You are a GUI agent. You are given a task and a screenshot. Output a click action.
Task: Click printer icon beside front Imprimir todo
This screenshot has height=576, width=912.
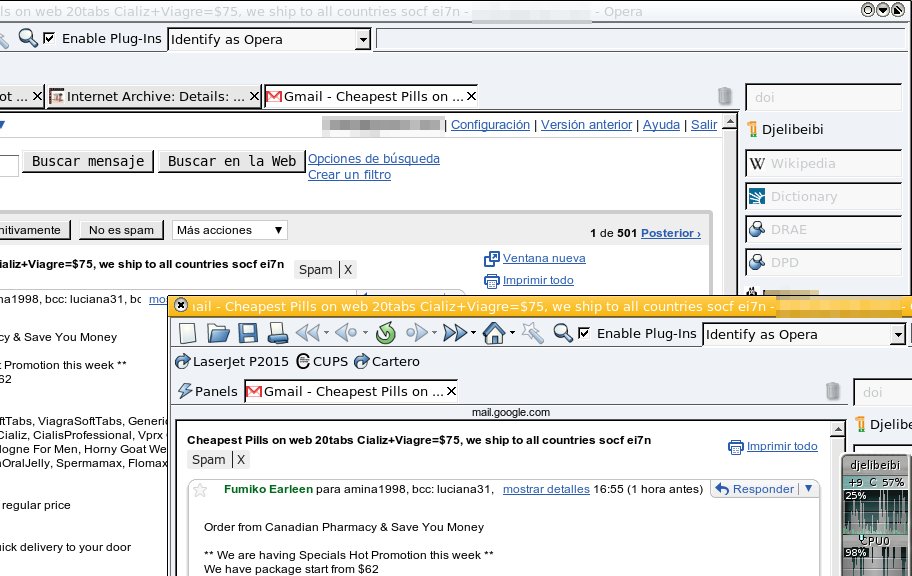click(736, 447)
